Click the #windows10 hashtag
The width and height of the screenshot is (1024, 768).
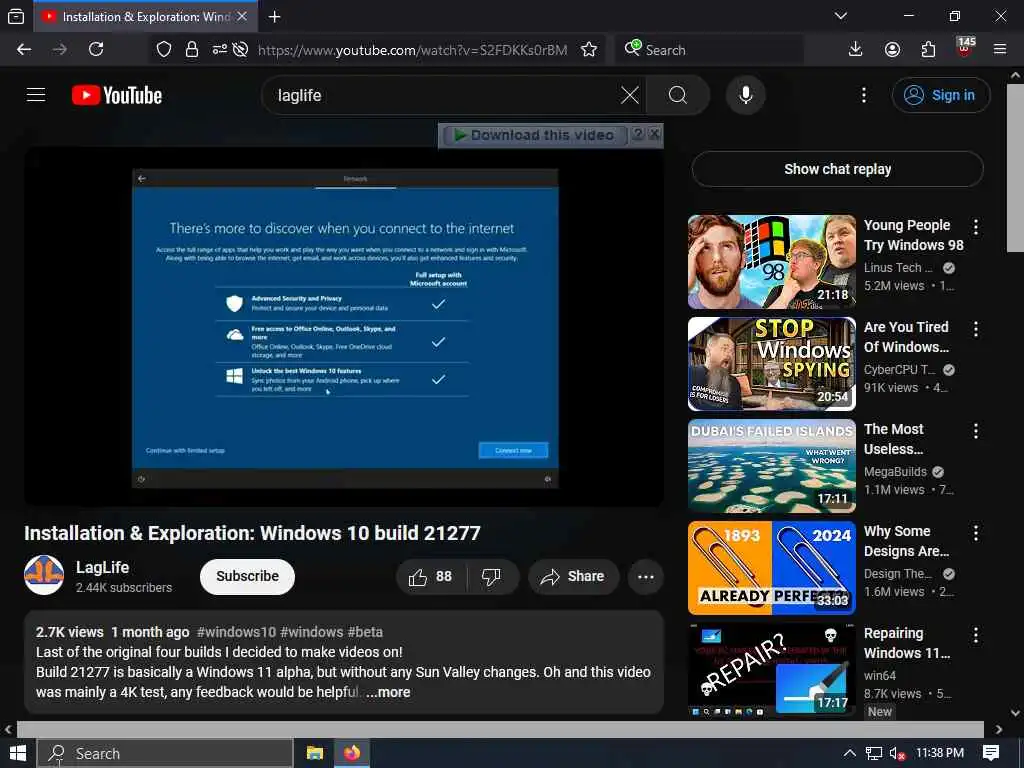(236, 632)
